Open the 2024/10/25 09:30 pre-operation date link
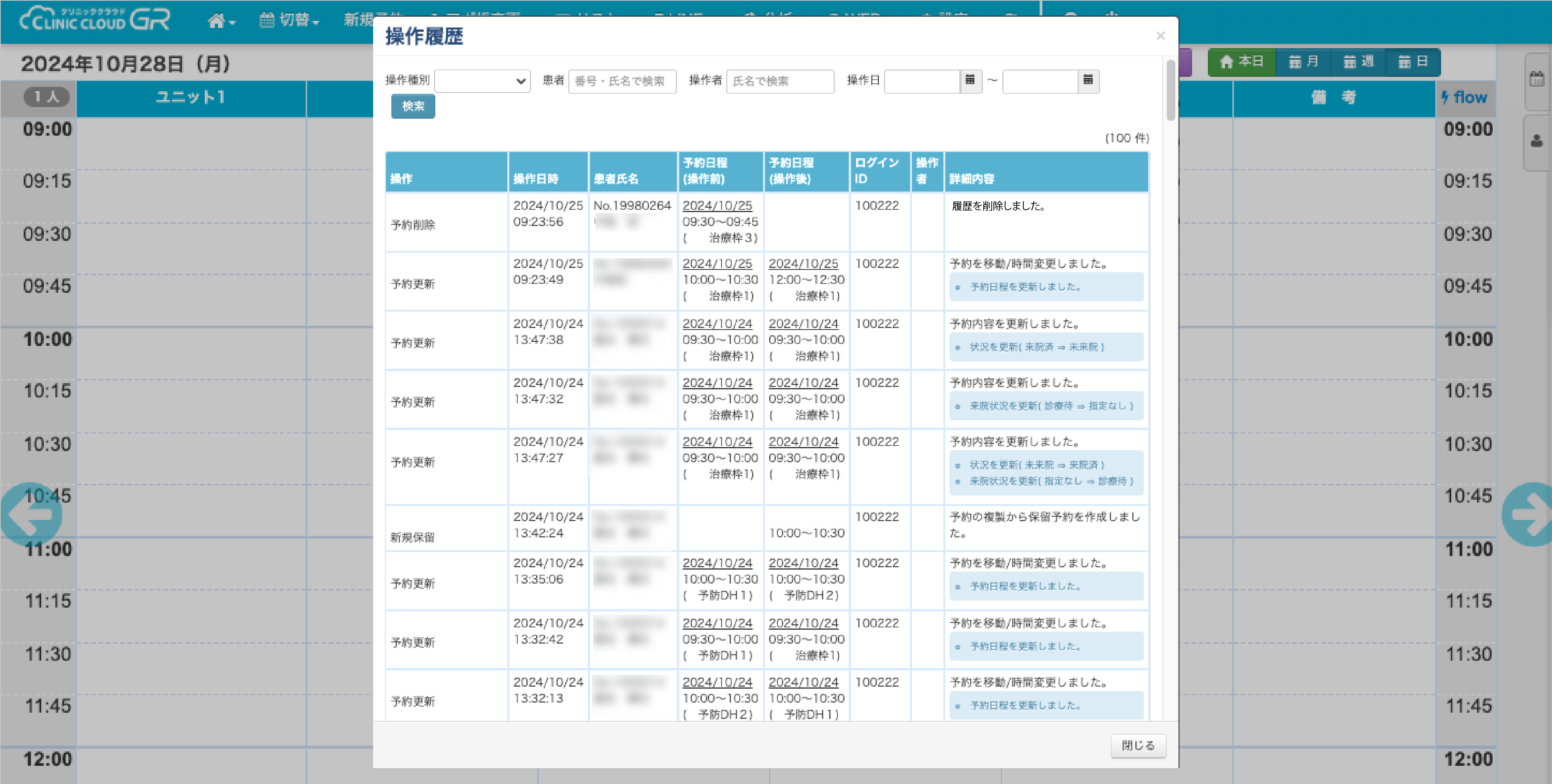Image resolution: width=1552 pixels, height=784 pixels. pyautogui.click(x=717, y=205)
